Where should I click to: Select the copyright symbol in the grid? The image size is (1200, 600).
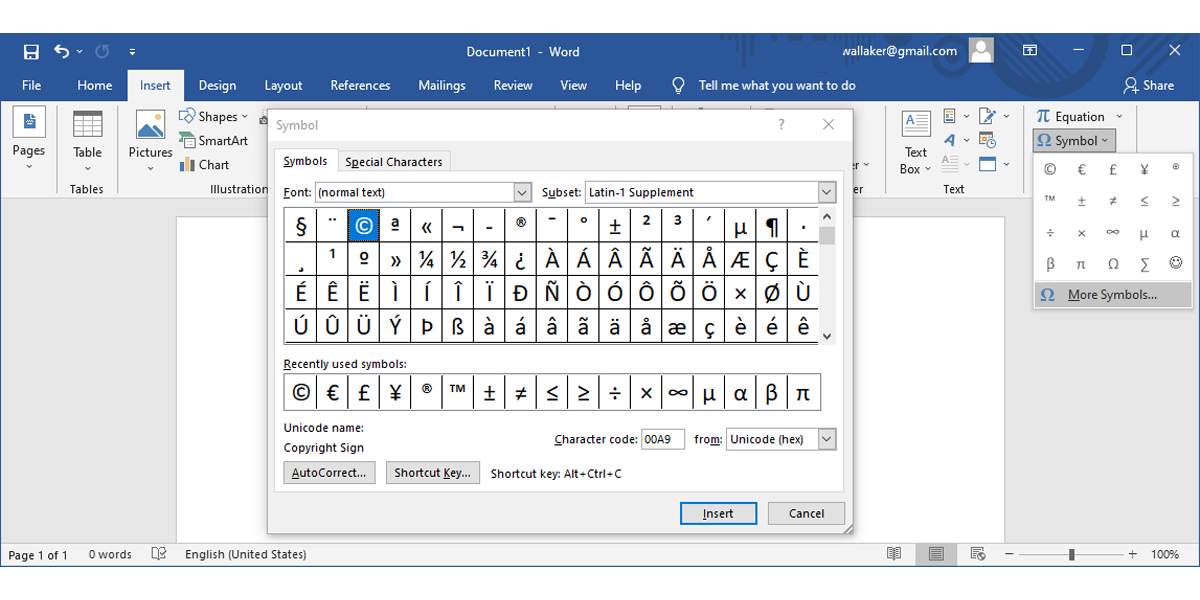pos(363,225)
